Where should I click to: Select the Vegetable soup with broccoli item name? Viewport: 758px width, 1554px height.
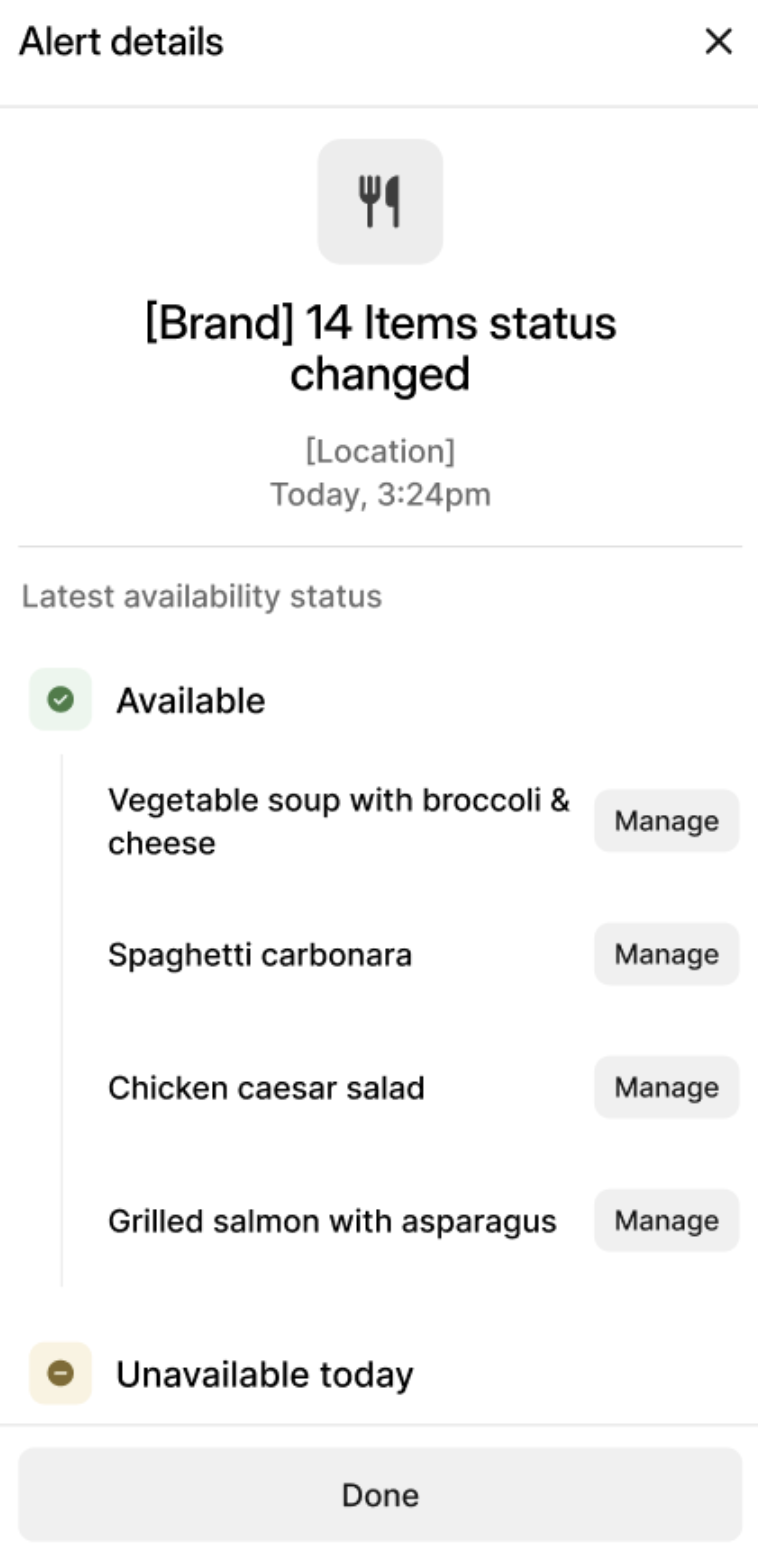coord(338,821)
